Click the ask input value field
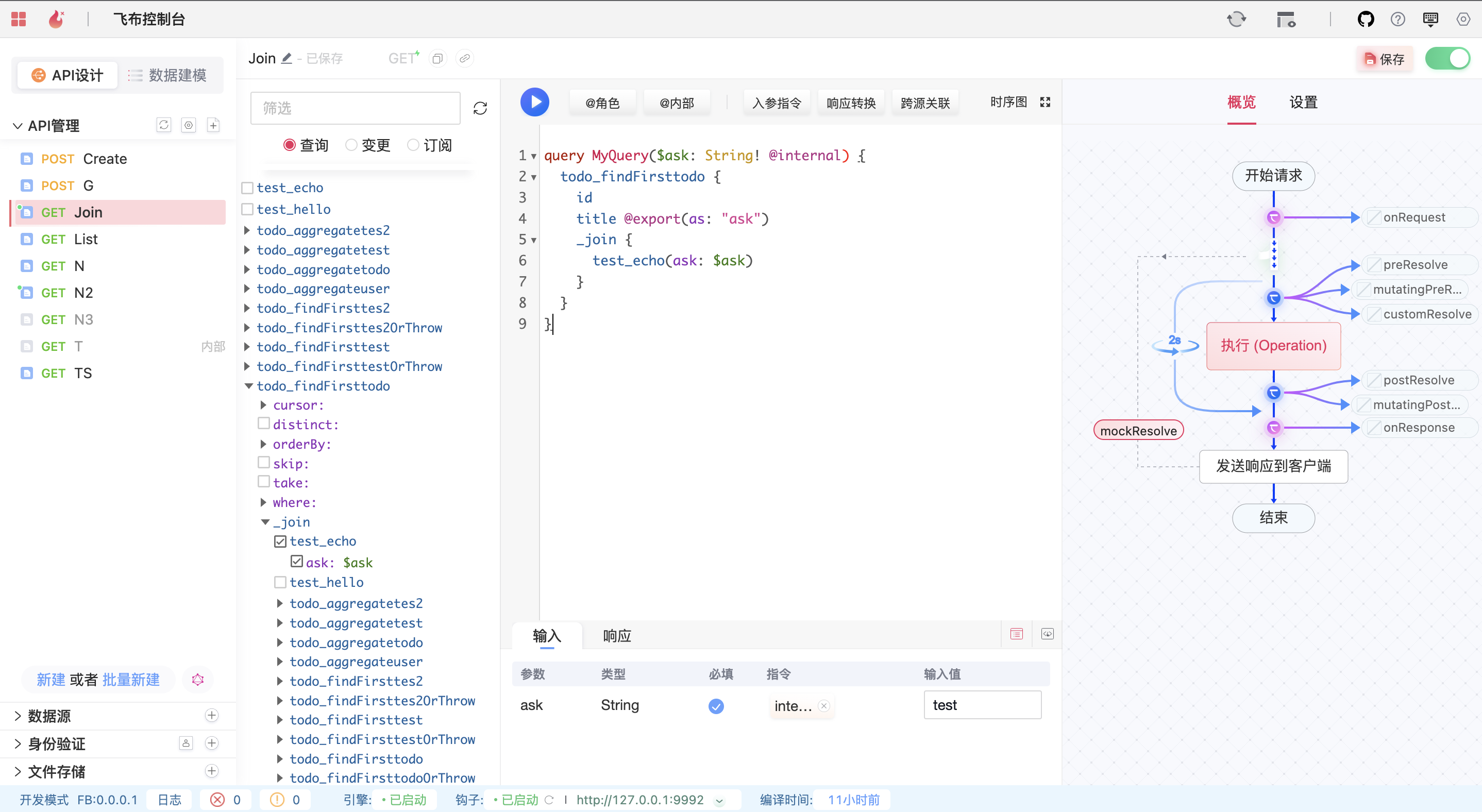 (x=982, y=705)
